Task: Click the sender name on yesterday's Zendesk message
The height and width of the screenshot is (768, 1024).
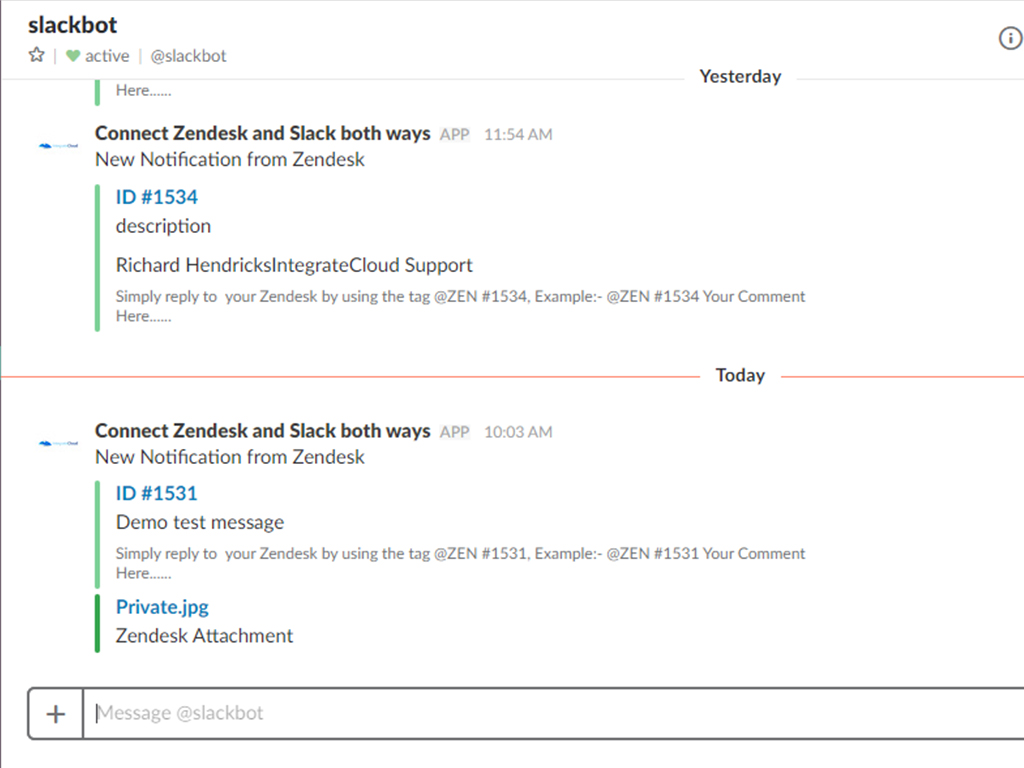Action: pos(263,133)
